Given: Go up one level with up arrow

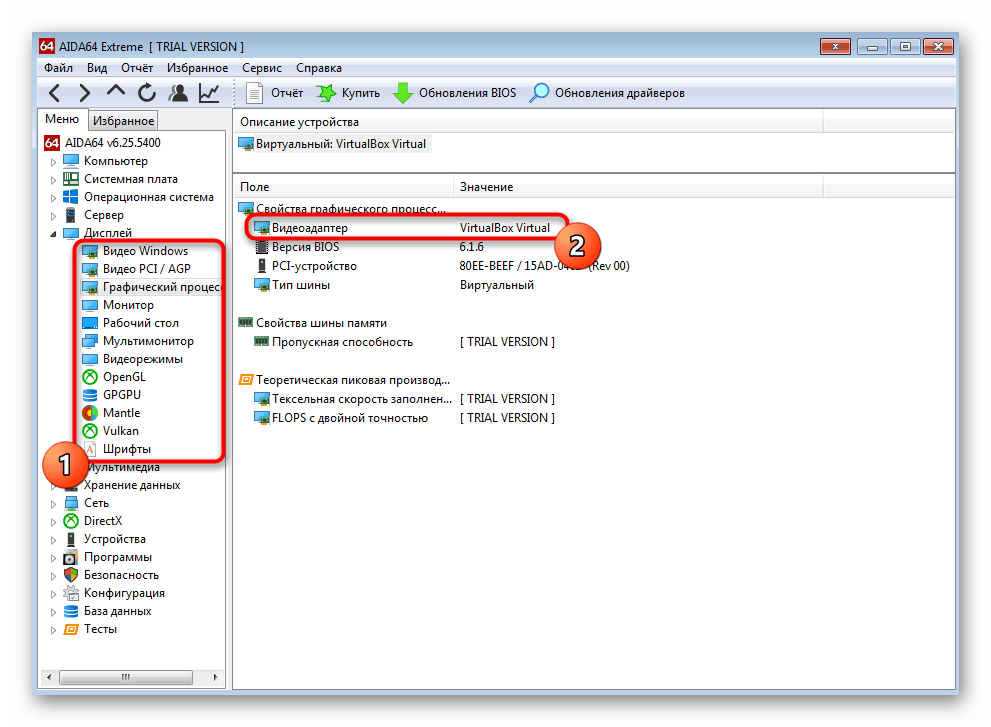Looking at the screenshot, I should pos(116,93).
